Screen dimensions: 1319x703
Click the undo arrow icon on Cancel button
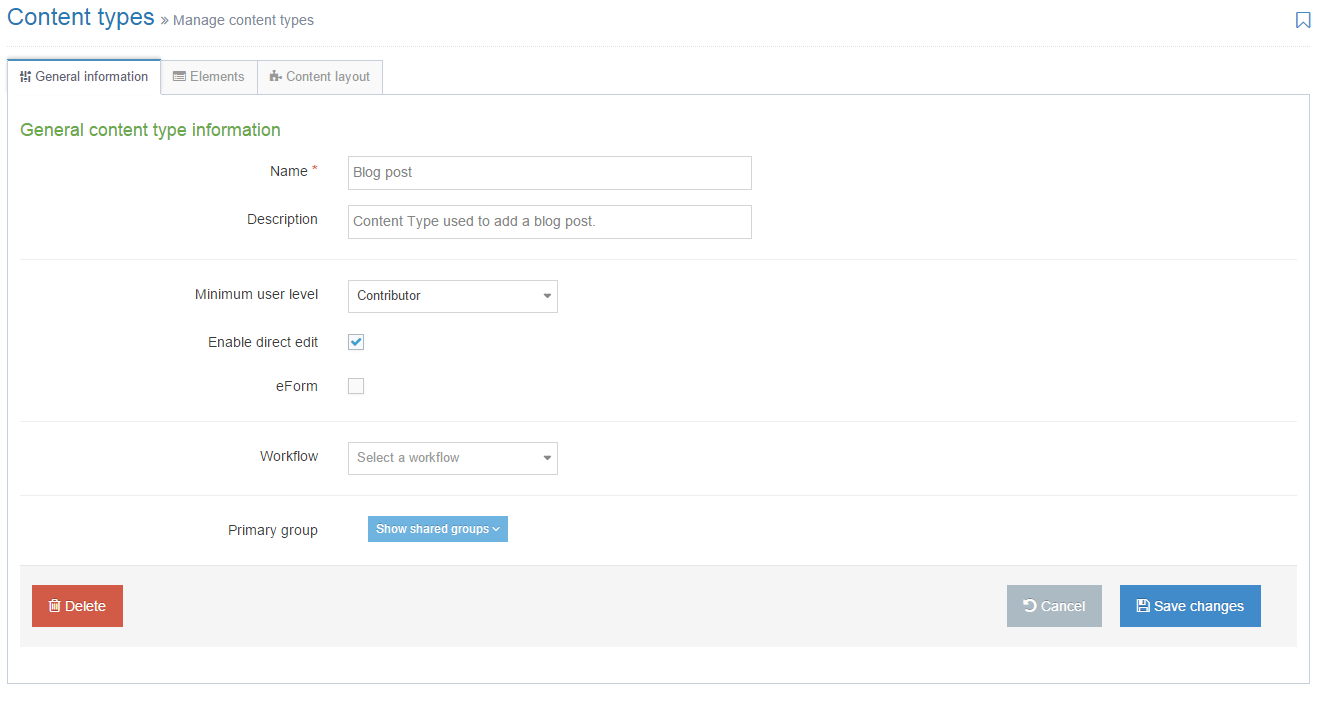1029,606
